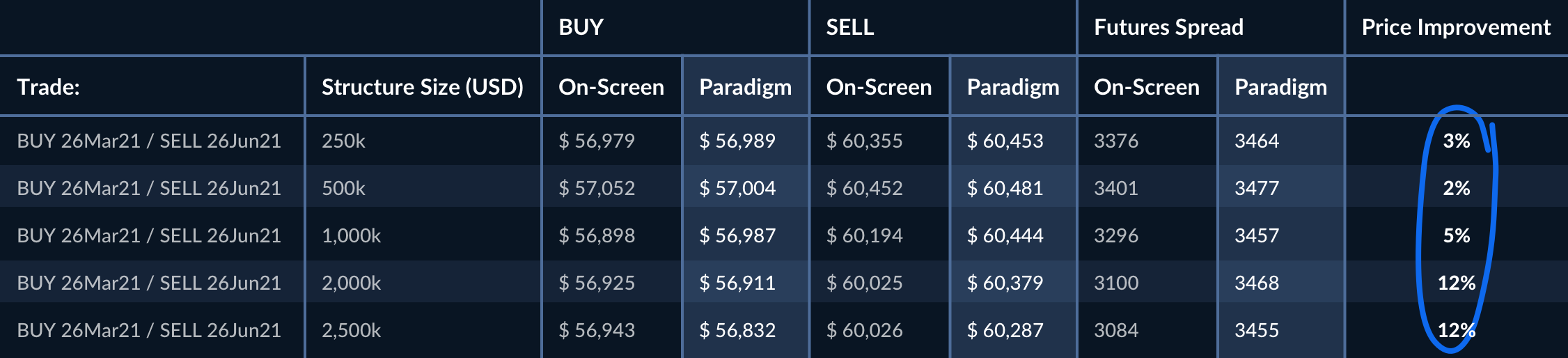
Task: Click the BUY column group header
Action: point(581,27)
